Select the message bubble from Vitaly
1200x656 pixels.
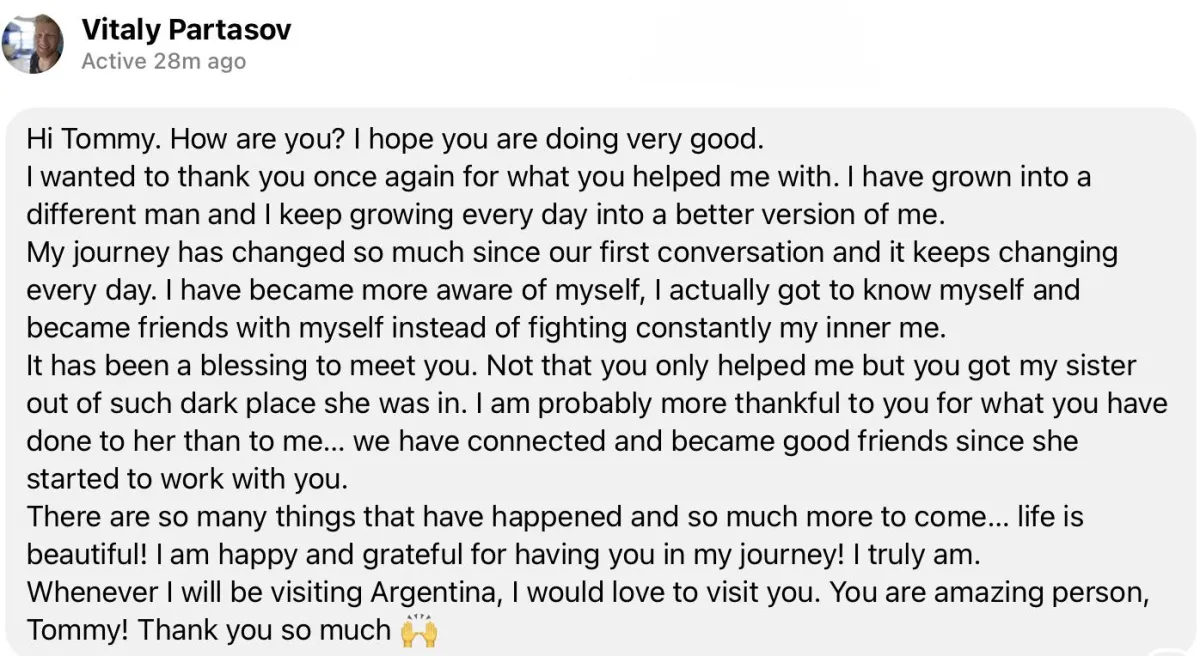click(x=600, y=381)
